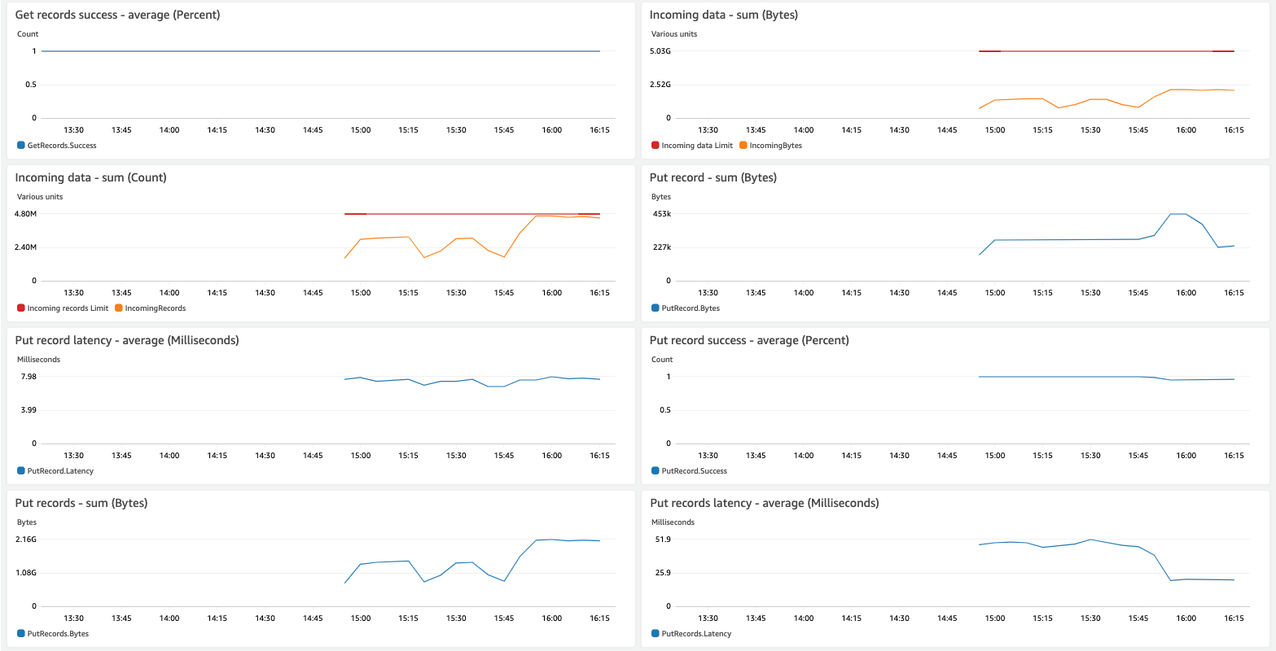Click Put record success average title
Screen dimensions: 1276x651
pos(749,341)
